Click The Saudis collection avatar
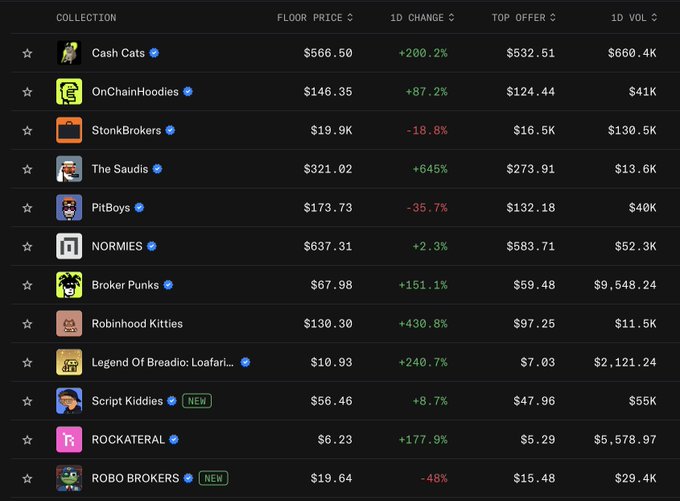The height and width of the screenshot is (501, 680). click(x=69, y=169)
